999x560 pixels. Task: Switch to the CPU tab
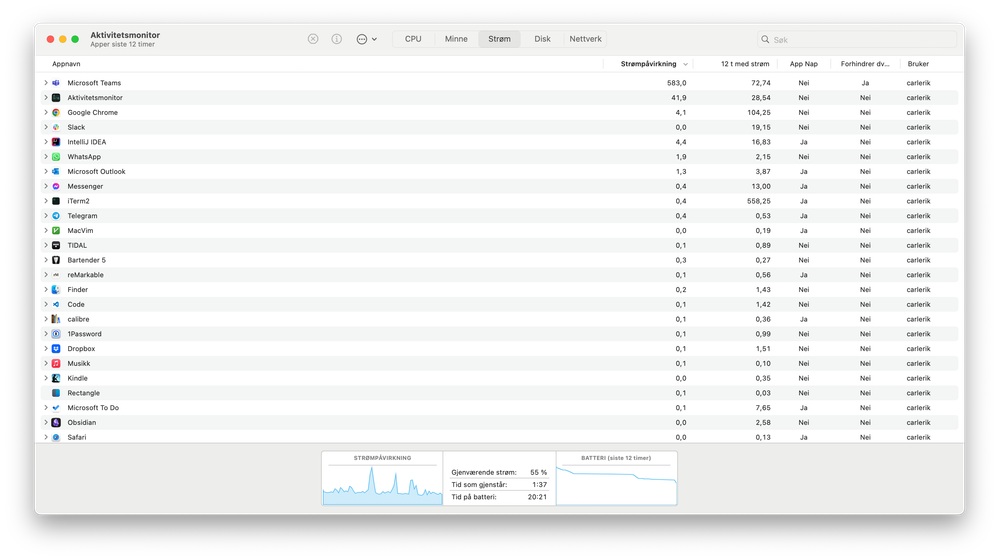tap(413, 39)
